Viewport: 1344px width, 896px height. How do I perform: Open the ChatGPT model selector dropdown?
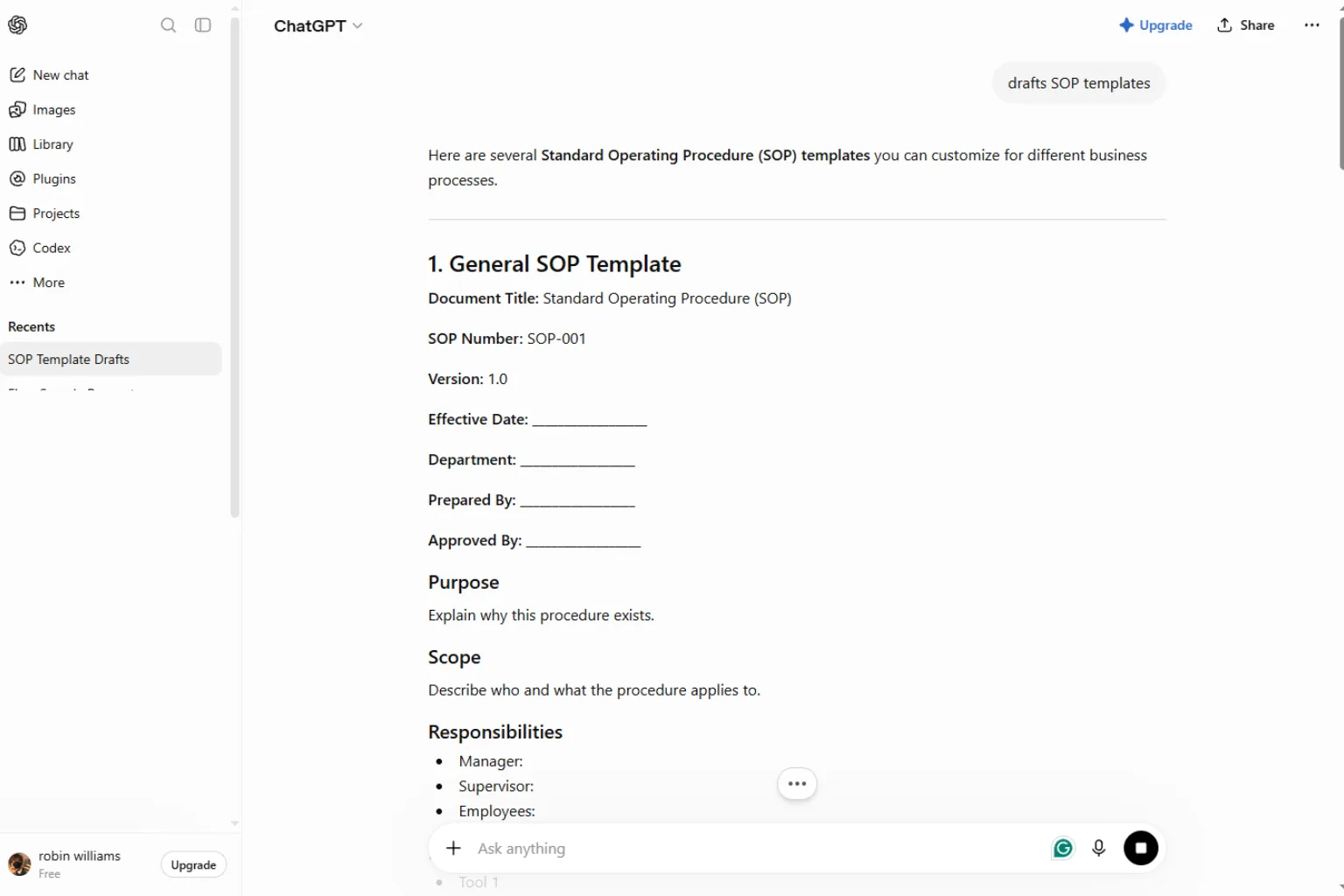(318, 26)
